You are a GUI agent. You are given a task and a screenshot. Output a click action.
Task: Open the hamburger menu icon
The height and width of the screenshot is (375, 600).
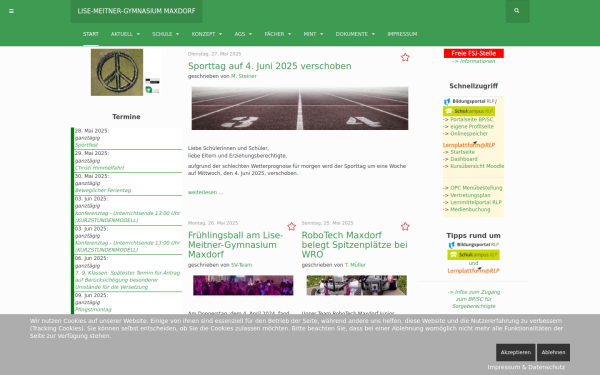pos(11,11)
